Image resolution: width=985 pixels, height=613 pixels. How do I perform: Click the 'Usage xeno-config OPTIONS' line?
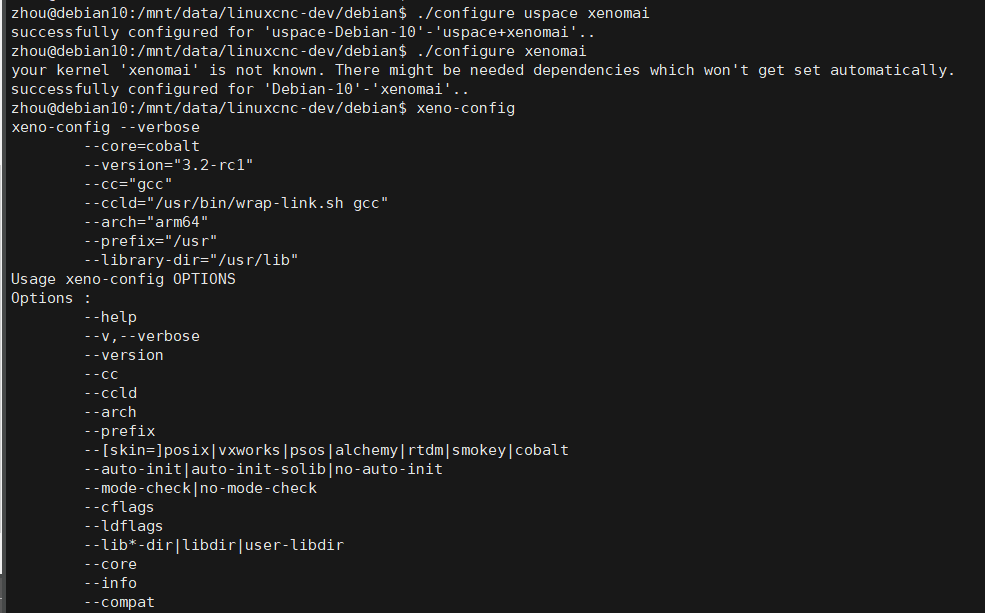click(123, 279)
